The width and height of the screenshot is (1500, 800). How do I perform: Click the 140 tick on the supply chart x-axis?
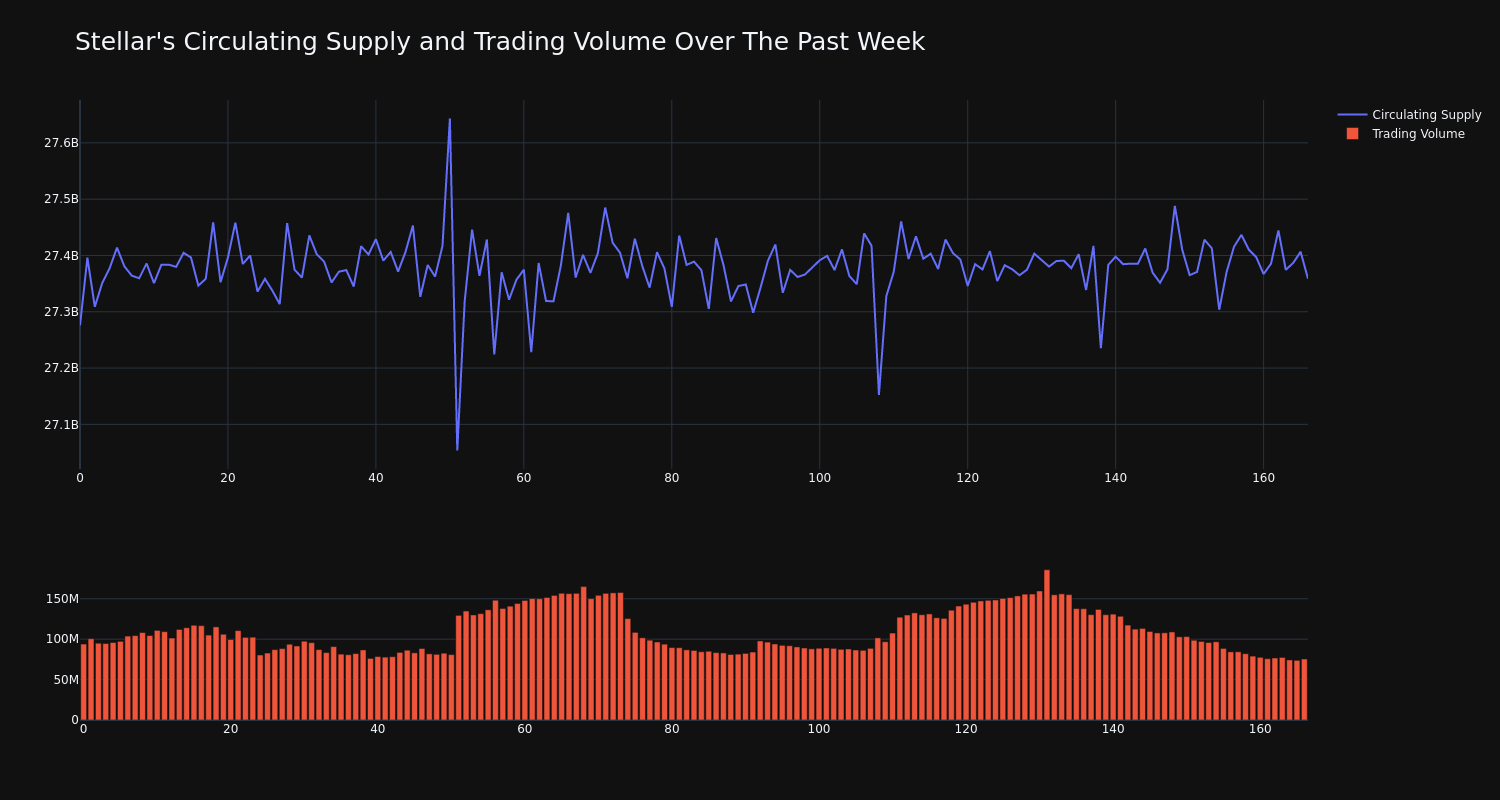coord(1115,478)
